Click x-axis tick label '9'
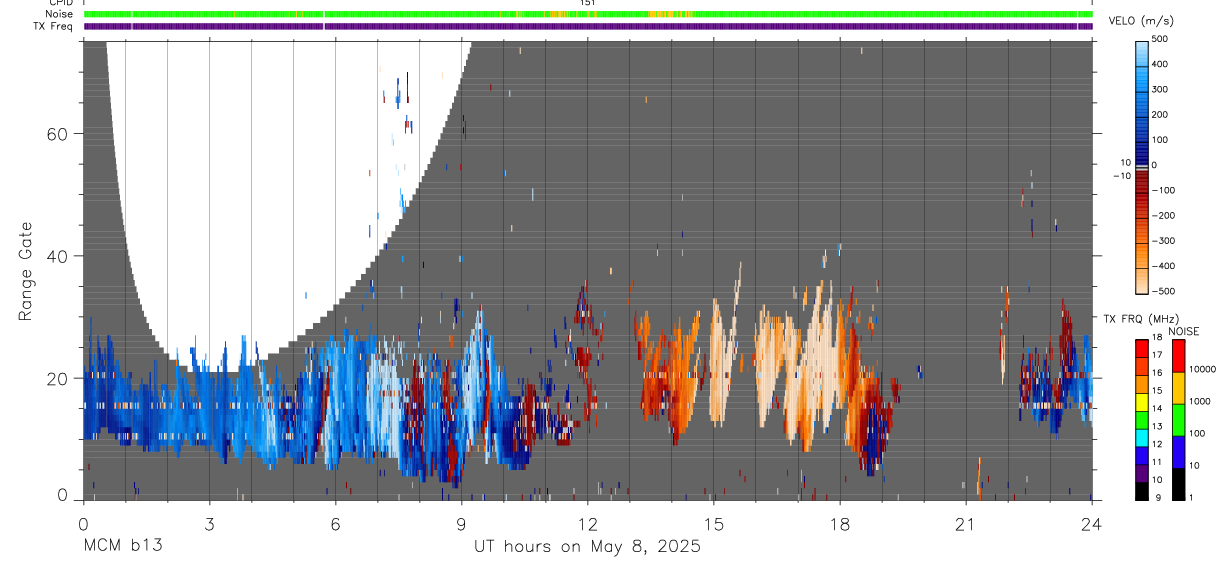 click(x=461, y=524)
